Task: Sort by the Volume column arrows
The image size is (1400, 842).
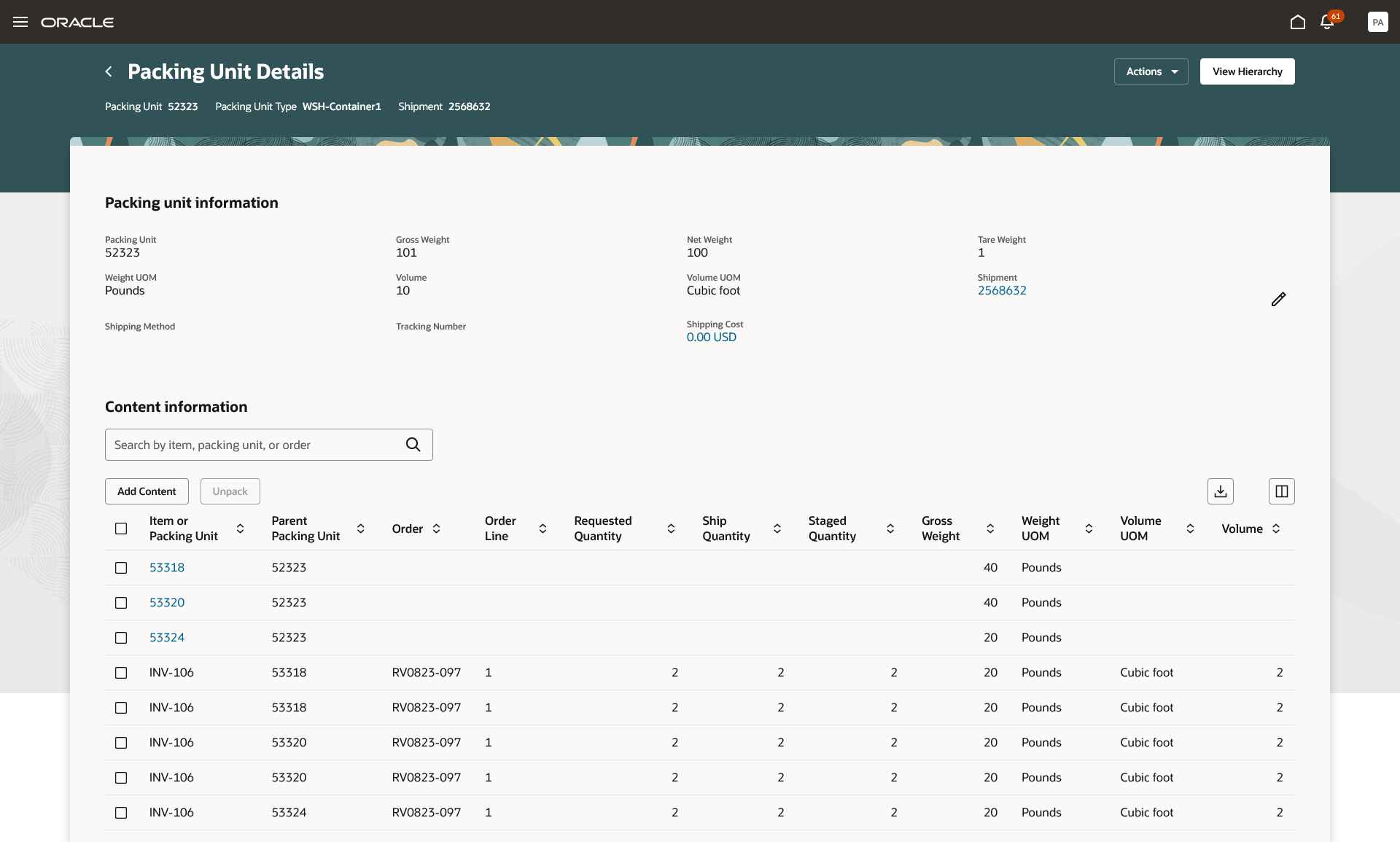Action: [x=1276, y=529]
